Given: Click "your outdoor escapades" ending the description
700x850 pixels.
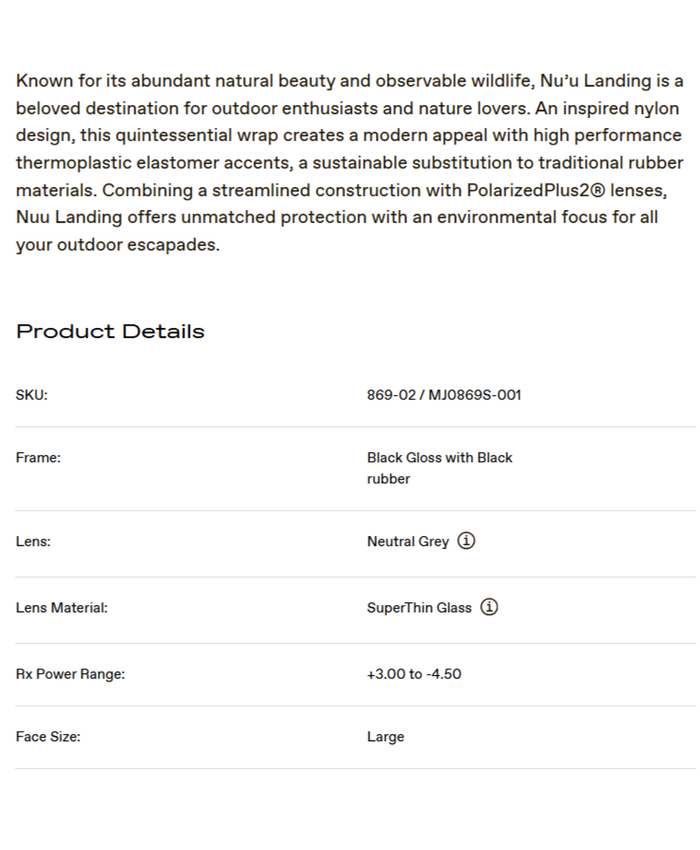Looking at the screenshot, I should click(117, 245).
